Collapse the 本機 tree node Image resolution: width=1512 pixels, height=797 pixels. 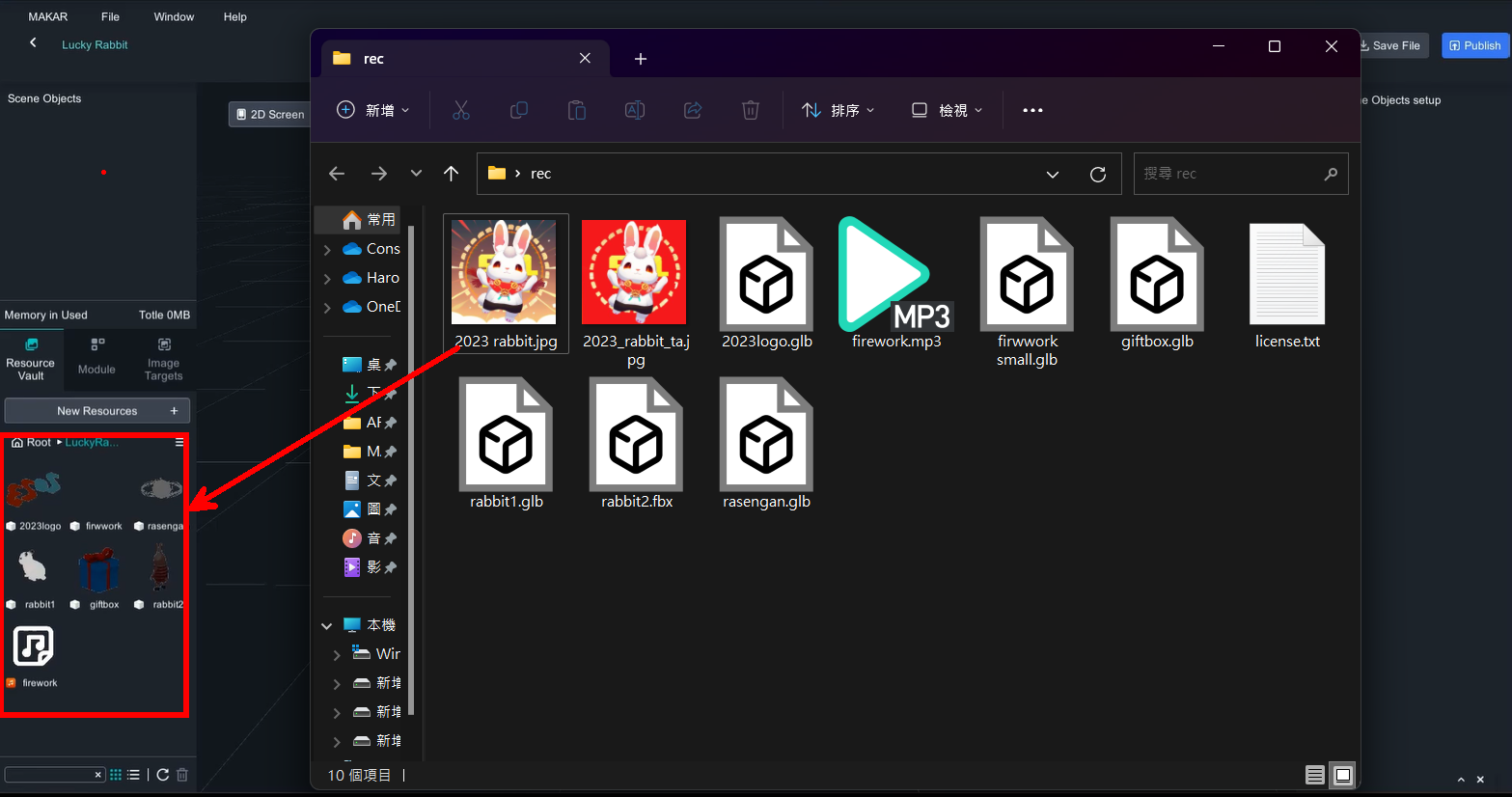(x=327, y=625)
